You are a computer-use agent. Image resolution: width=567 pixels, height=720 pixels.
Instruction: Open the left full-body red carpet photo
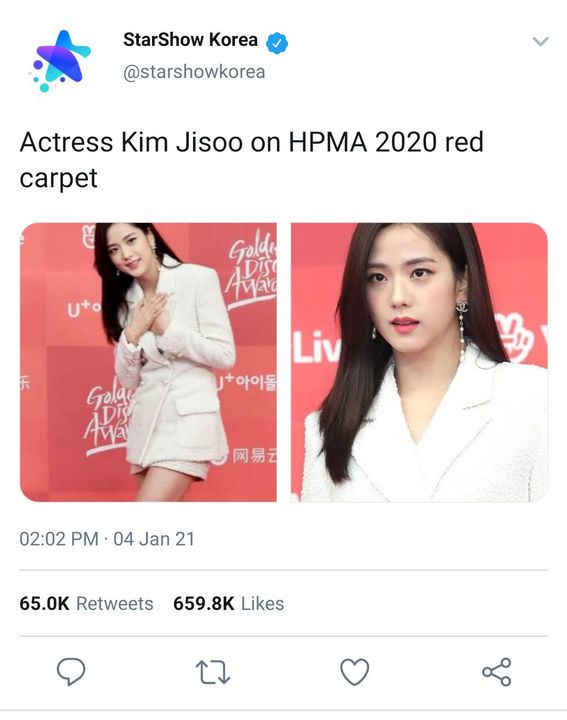pyautogui.click(x=148, y=362)
